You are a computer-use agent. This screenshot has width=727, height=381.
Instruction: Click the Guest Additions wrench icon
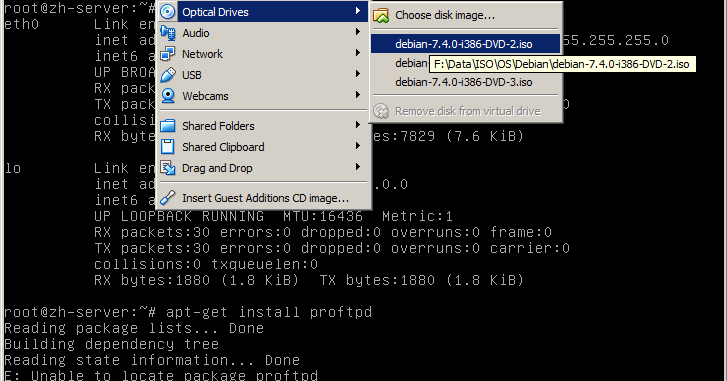(167, 198)
